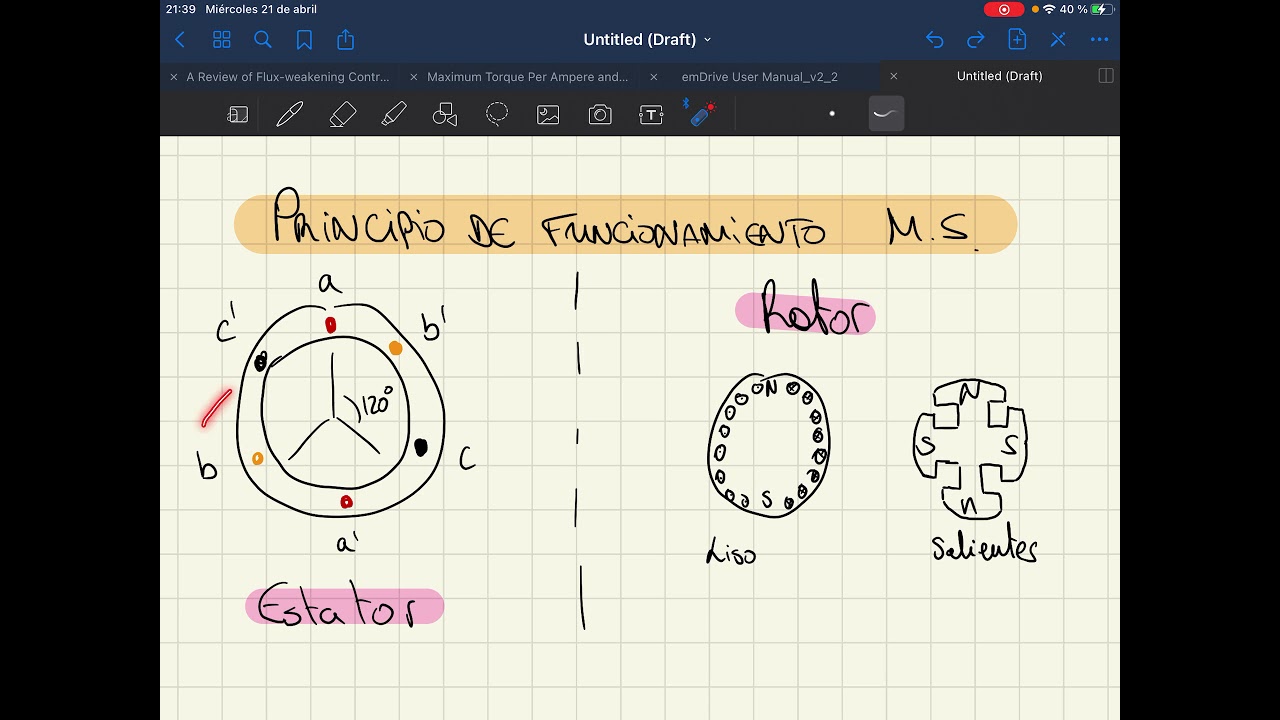Choose the dot laser pointer style
This screenshot has height=720, width=1280.
pos(832,114)
